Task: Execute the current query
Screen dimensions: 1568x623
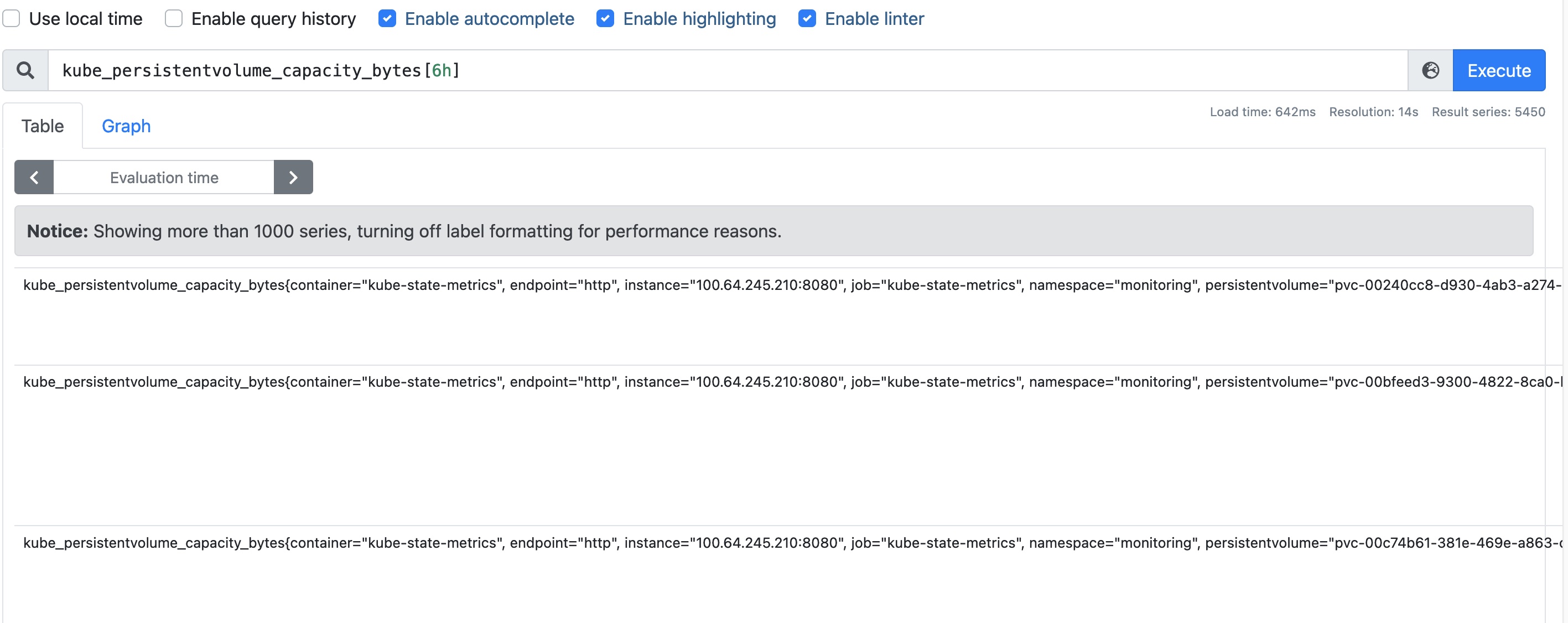Action: [x=1499, y=70]
